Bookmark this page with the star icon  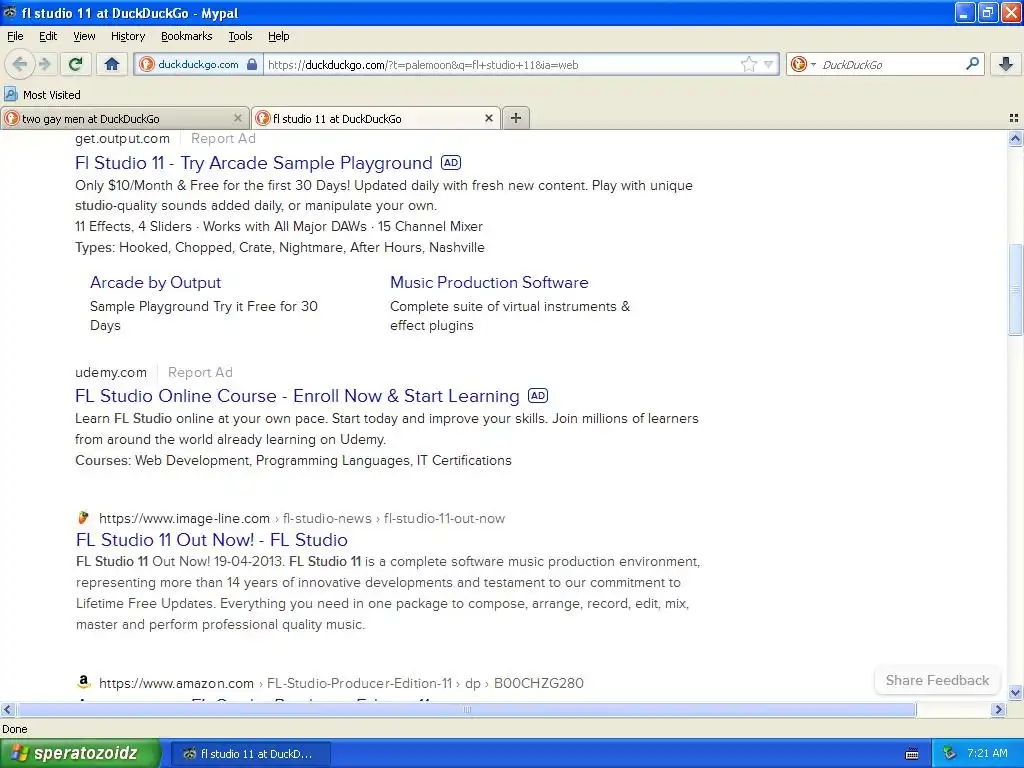click(x=748, y=64)
